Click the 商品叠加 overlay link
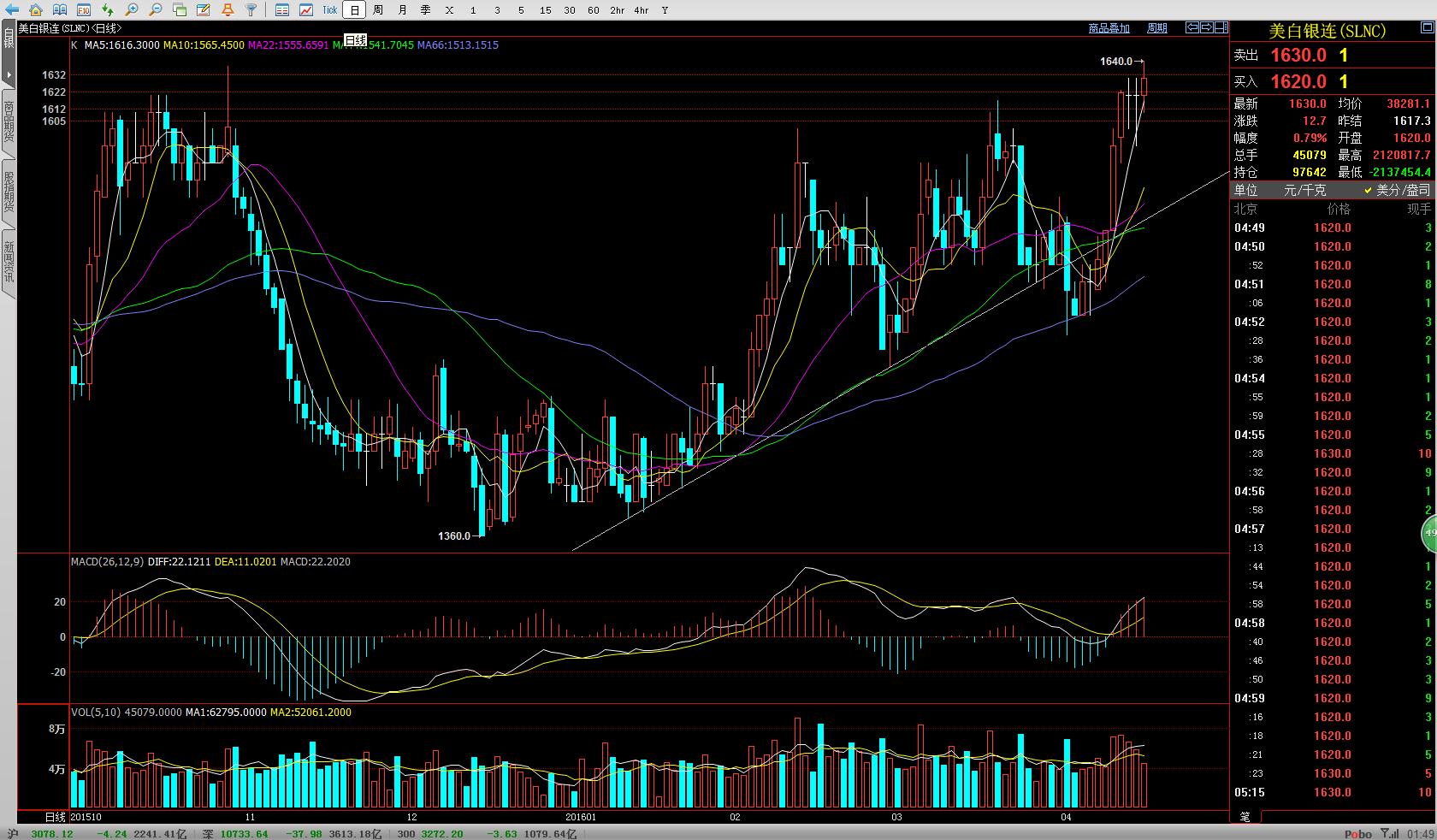This screenshot has height=840, width=1437. pos(1109,28)
